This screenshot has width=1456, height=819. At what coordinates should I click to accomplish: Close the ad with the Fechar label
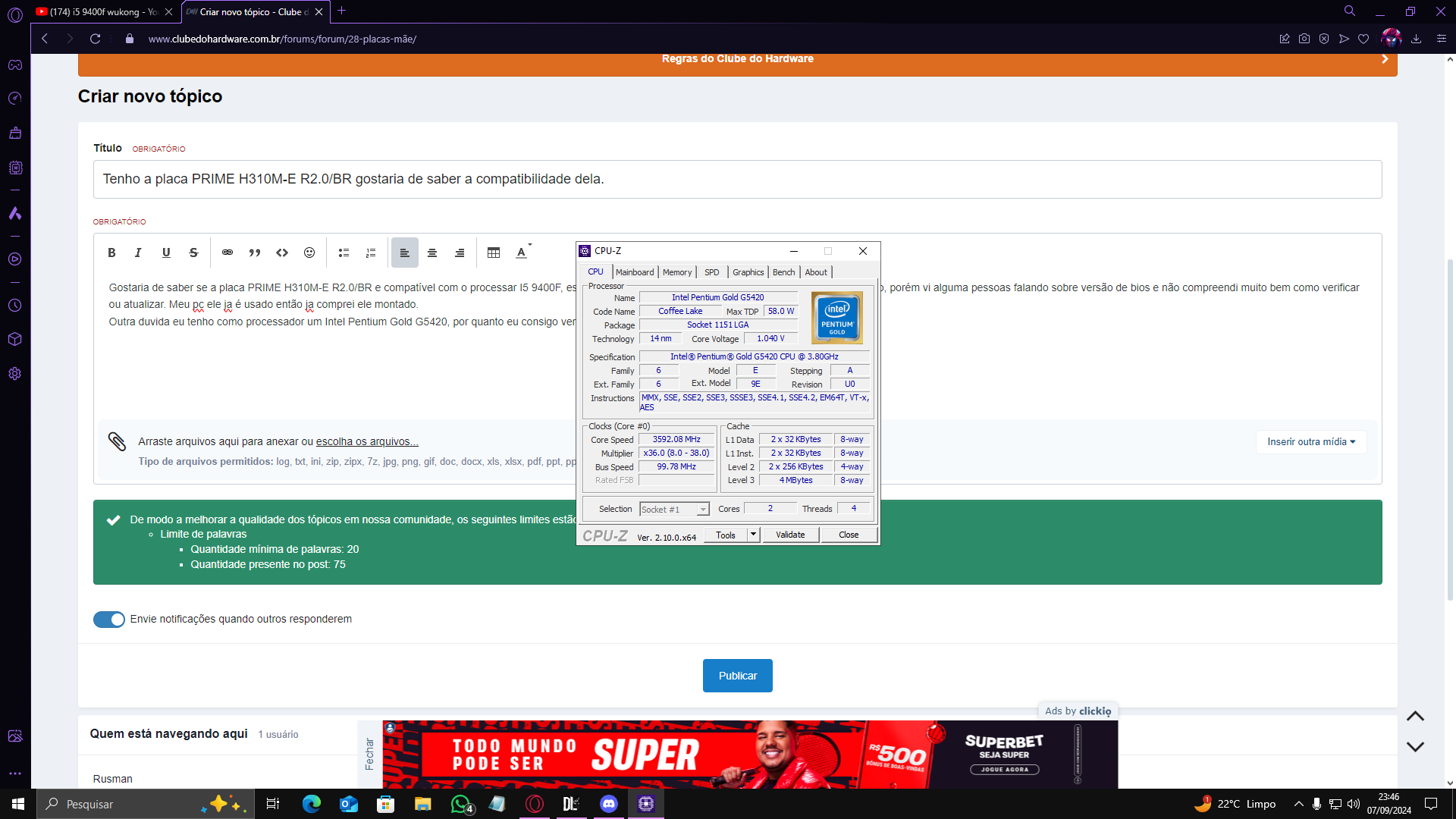[369, 754]
